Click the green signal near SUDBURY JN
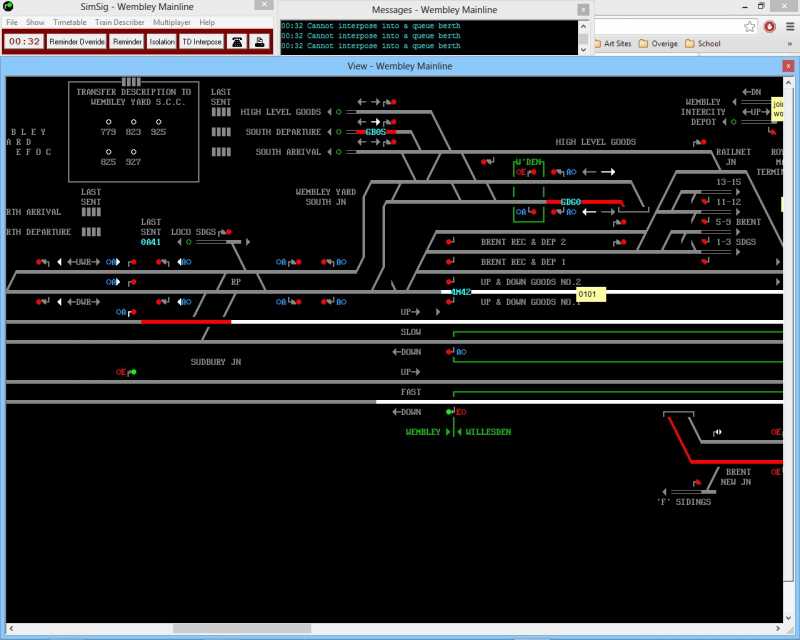 (132, 372)
